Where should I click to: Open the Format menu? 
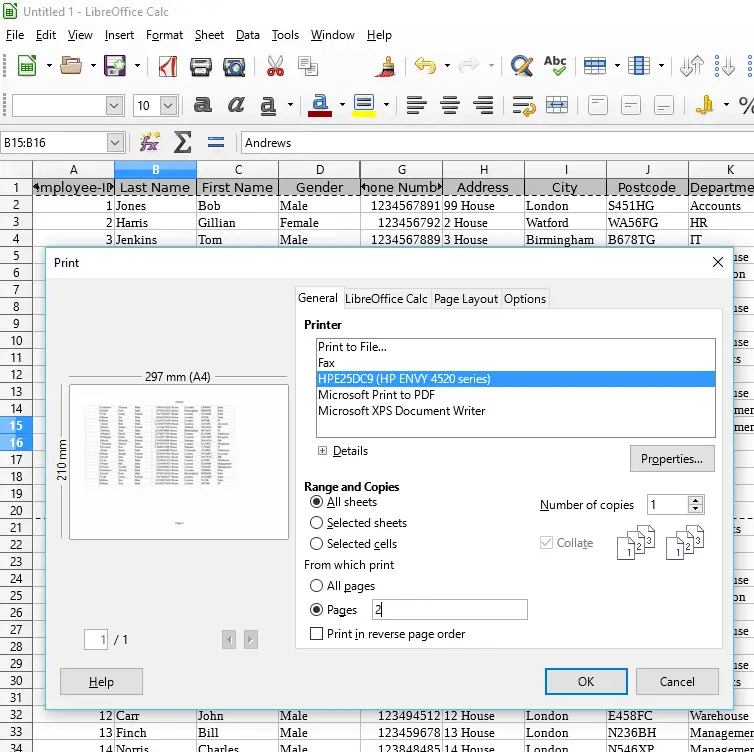[x=164, y=35]
